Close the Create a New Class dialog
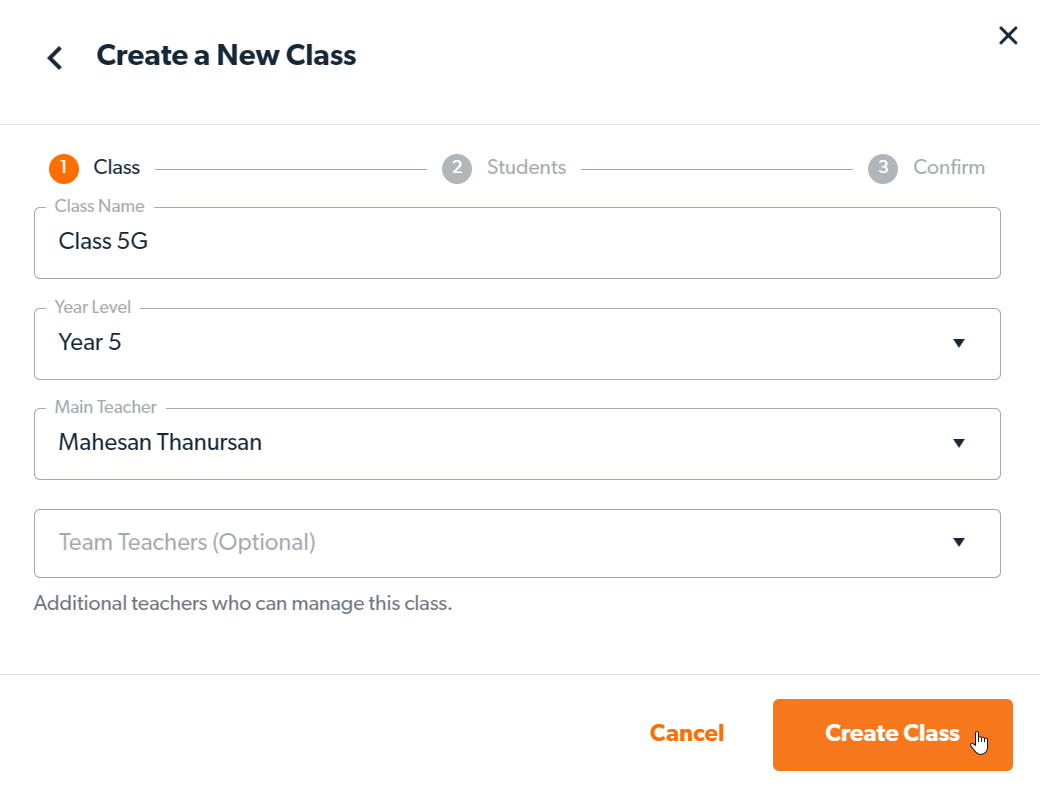The image size is (1040, 791). pos(1008,36)
